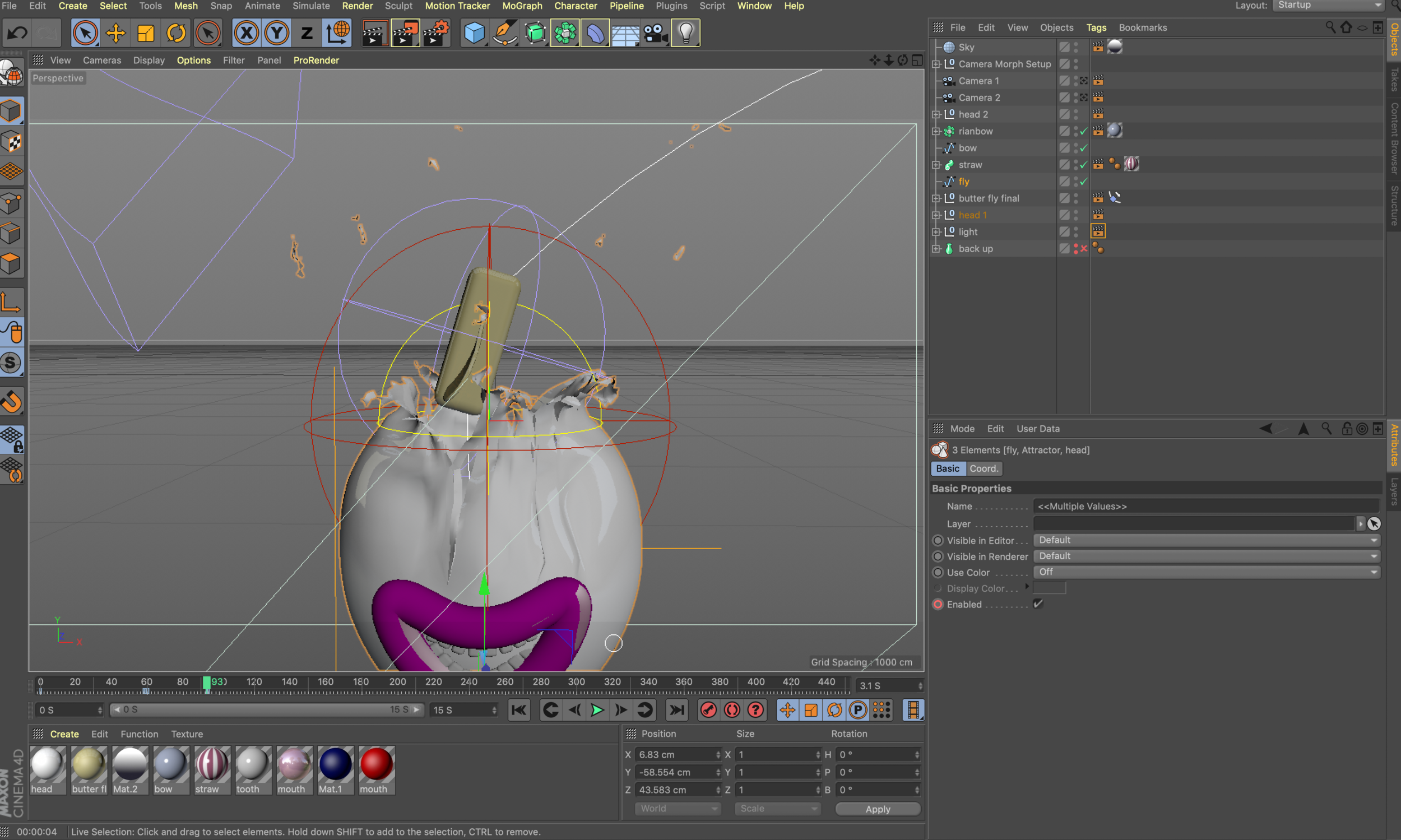Add a Light object
This screenshot has height=840, width=1401.
coord(686,33)
